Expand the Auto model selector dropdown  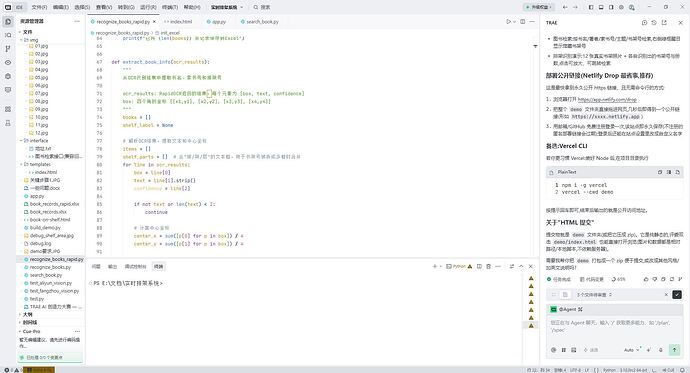pos(631,350)
